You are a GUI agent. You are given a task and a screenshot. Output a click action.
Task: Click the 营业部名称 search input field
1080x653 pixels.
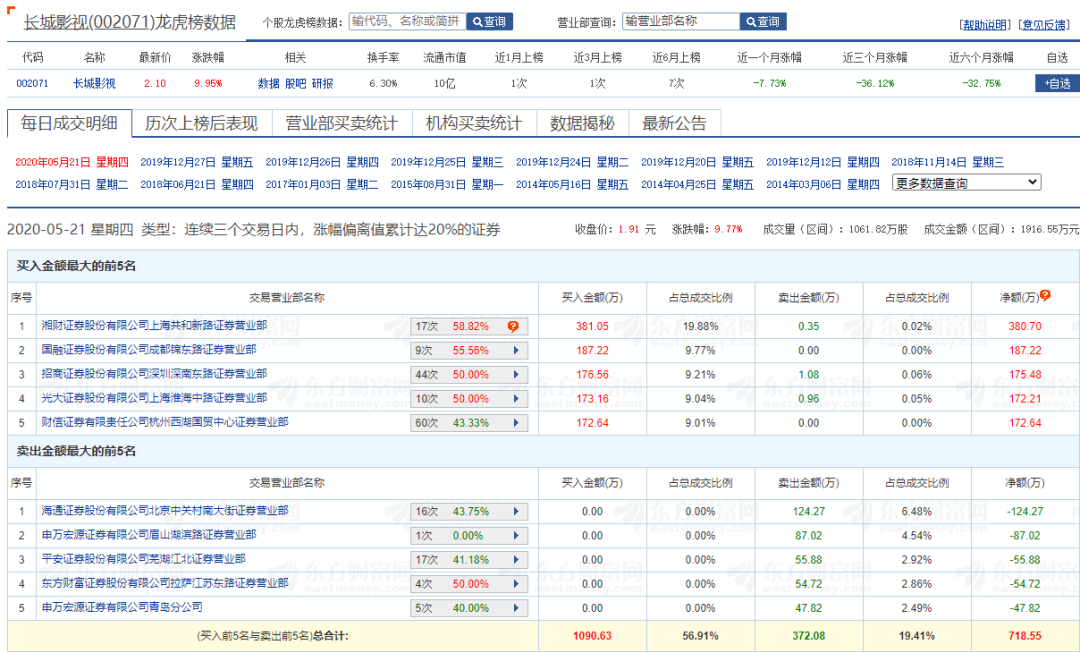[680, 21]
